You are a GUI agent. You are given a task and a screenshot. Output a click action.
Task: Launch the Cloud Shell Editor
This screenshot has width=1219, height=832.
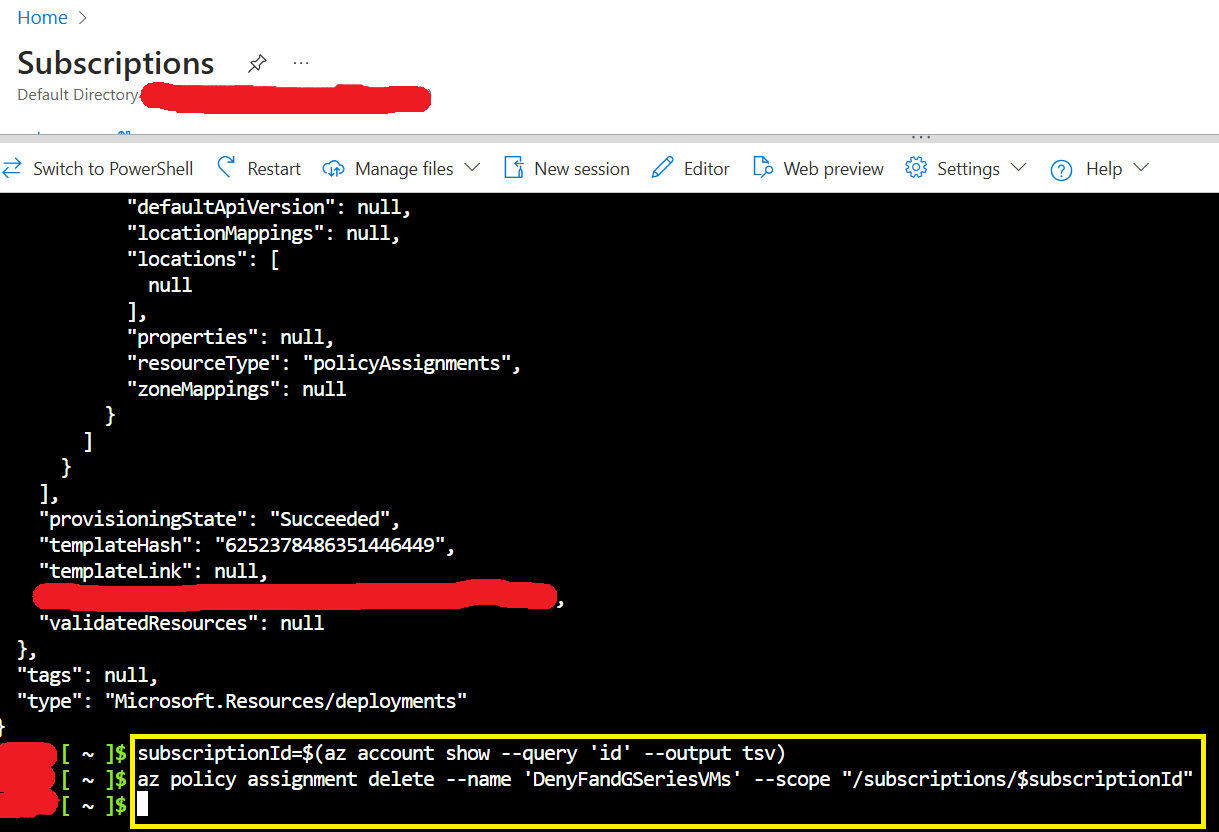point(690,168)
